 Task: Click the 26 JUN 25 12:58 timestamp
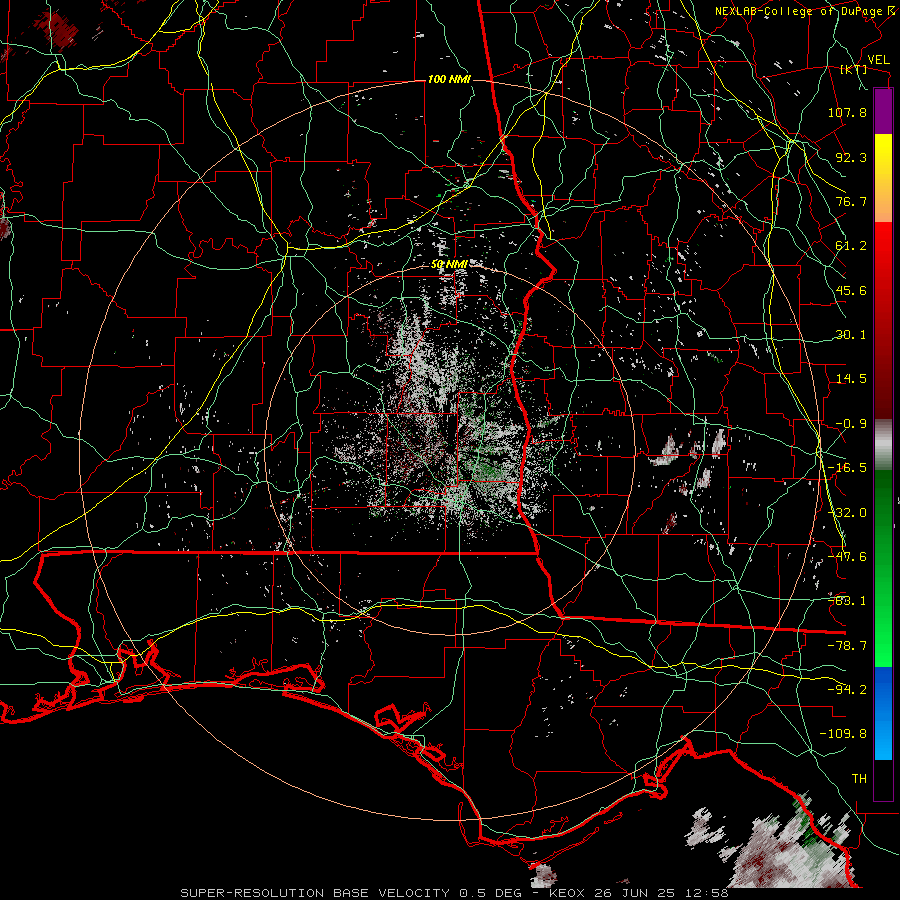664,893
